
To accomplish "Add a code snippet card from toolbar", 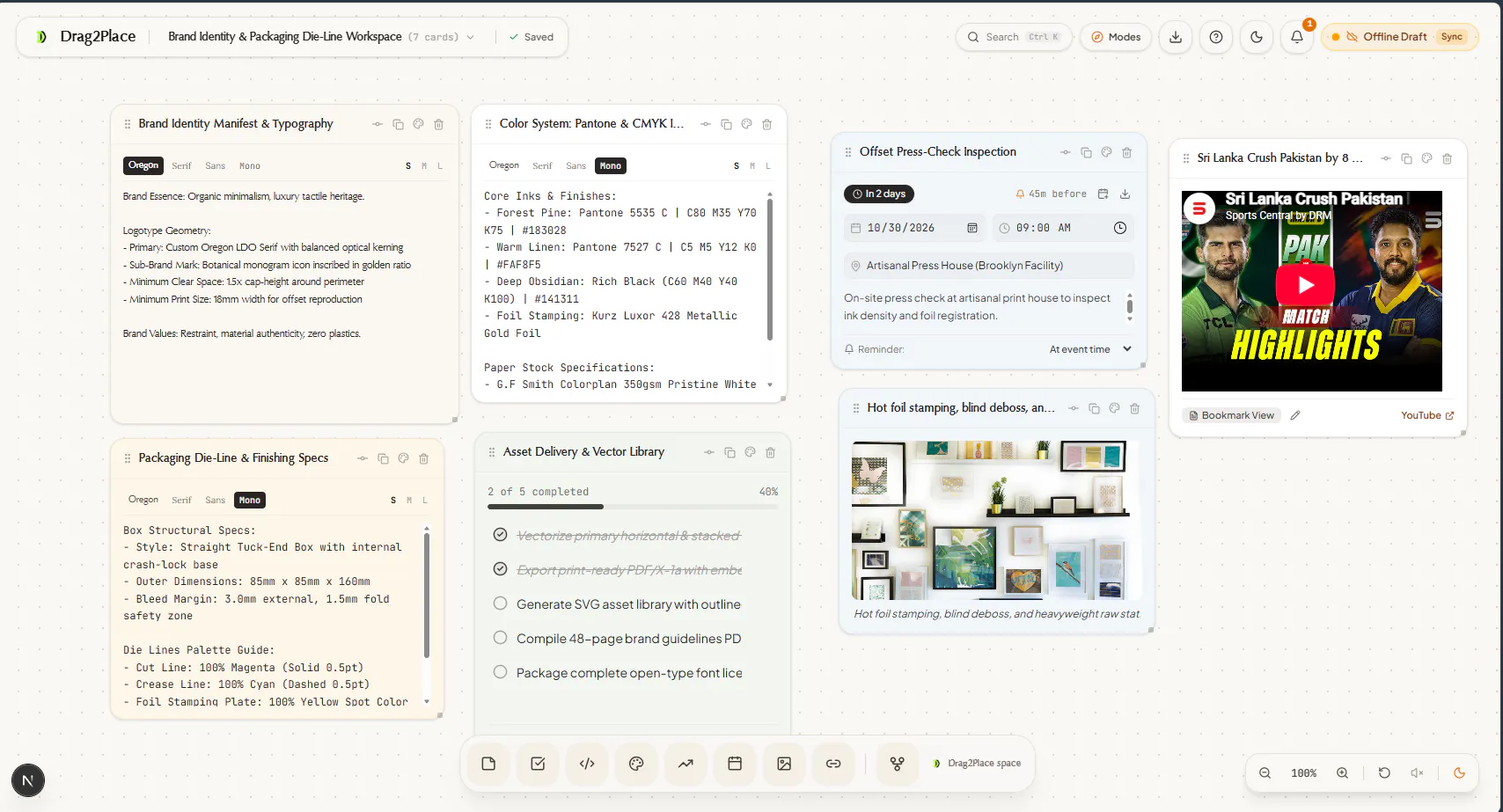I will (x=587, y=764).
